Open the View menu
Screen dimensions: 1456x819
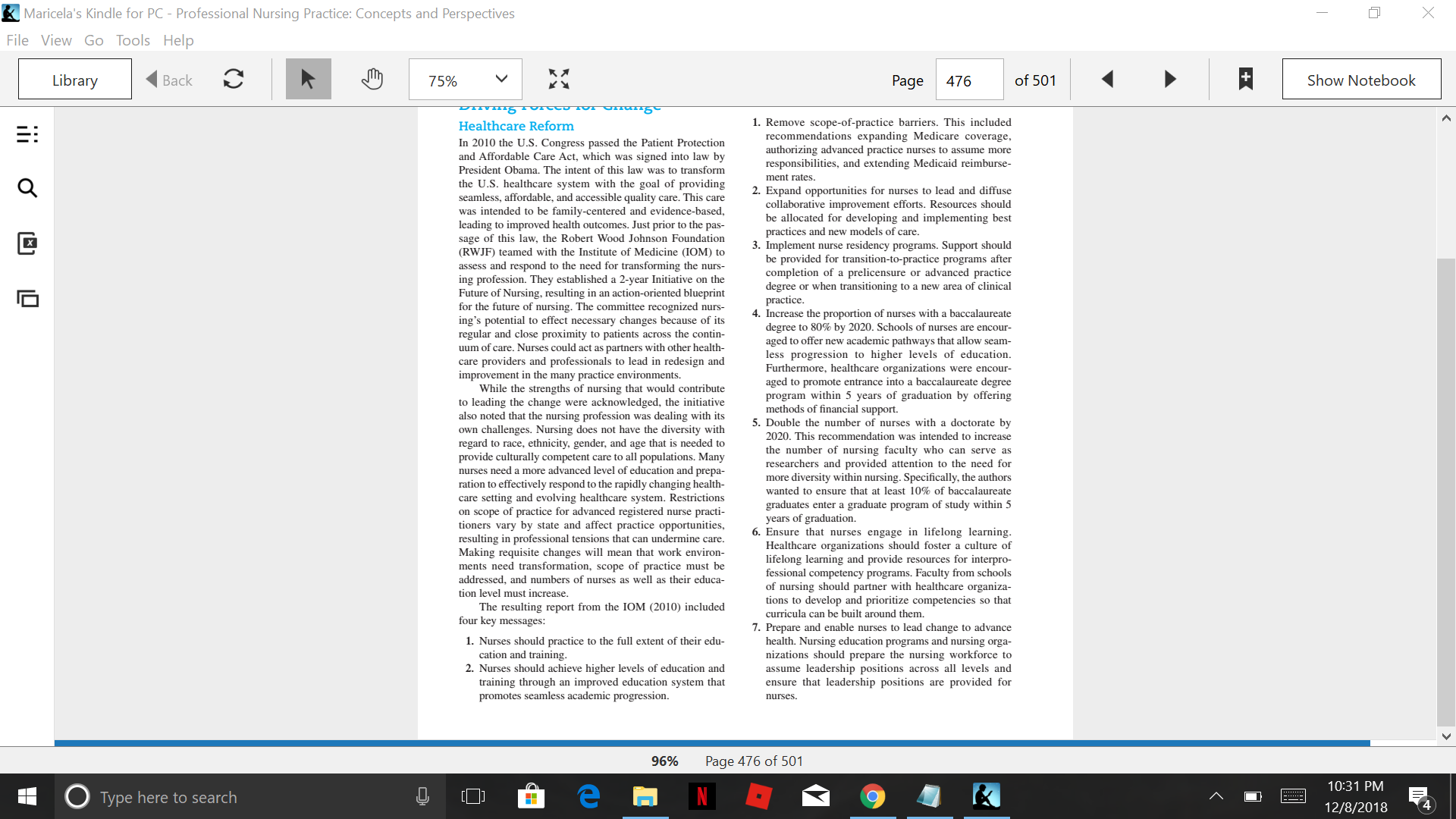(56, 40)
